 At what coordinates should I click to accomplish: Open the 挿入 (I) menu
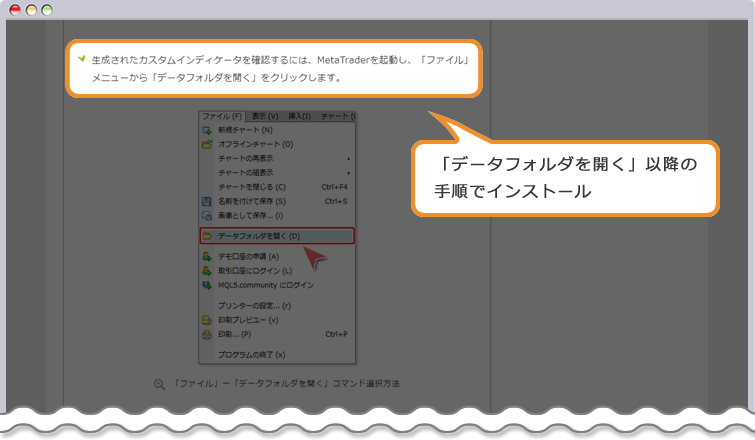(300, 116)
